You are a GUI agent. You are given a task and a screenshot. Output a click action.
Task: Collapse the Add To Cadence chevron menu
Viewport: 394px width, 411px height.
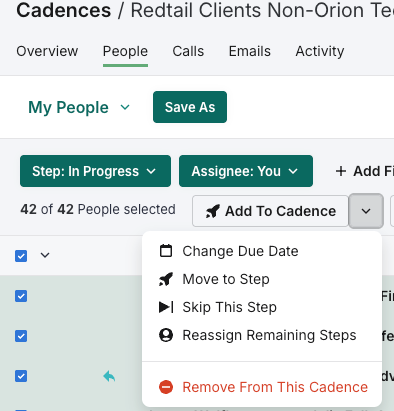point(366,211)
